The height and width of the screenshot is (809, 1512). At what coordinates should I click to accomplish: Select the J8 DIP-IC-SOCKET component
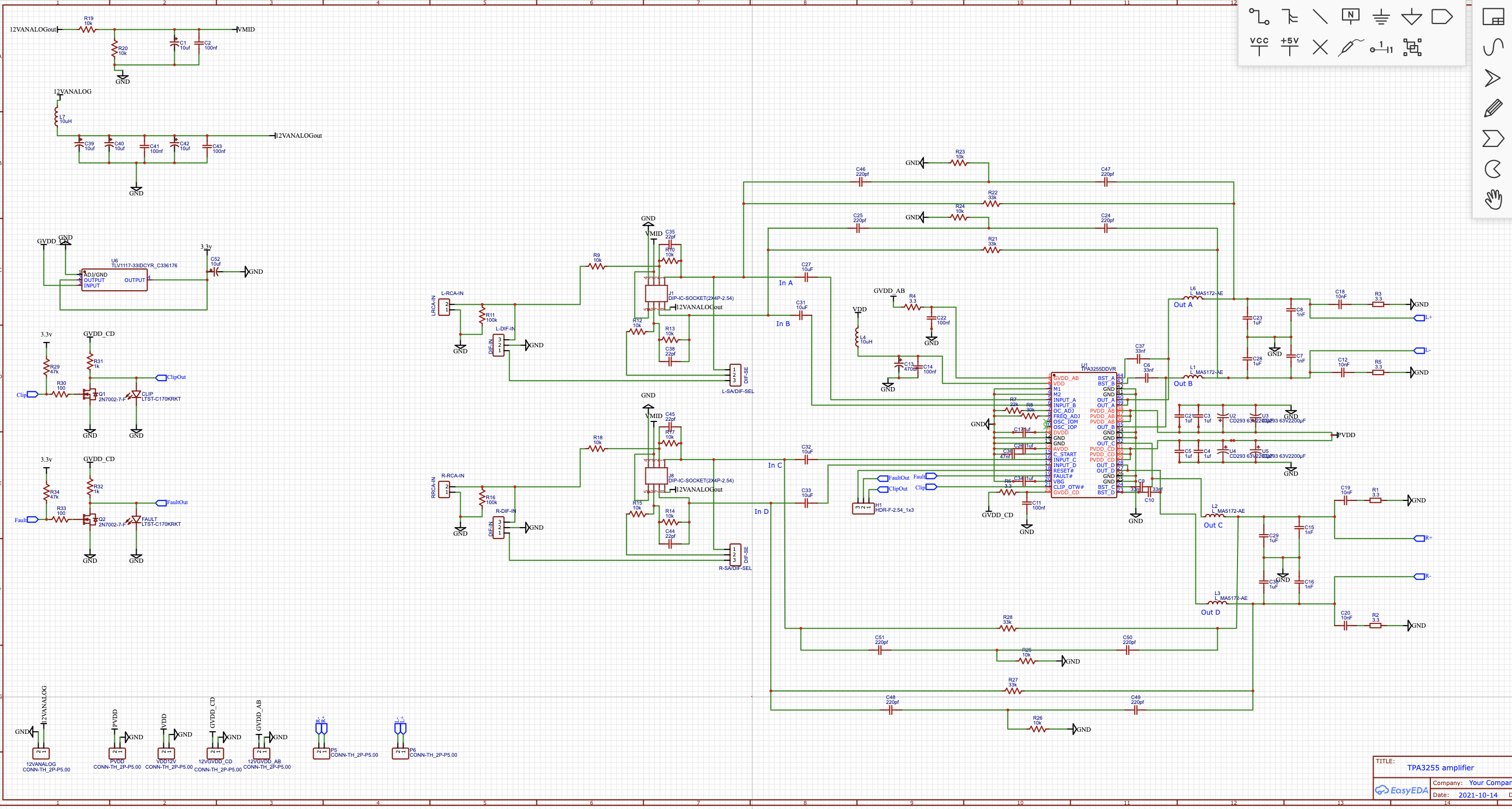point(656,476)
